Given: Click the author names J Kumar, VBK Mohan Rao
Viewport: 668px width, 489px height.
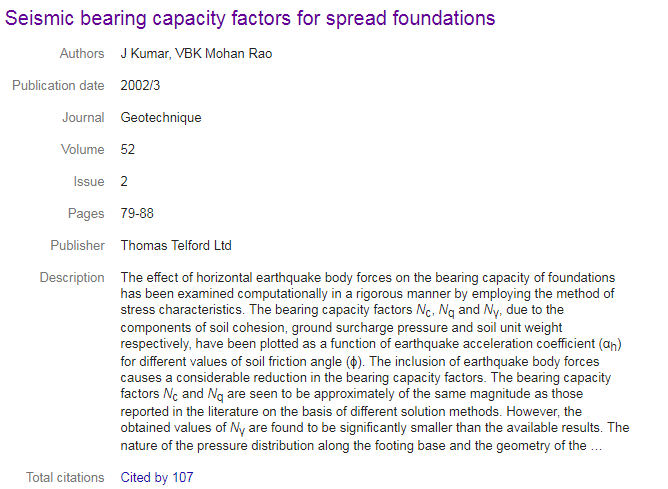Looking at the screenshot, I should click(196, 54).
